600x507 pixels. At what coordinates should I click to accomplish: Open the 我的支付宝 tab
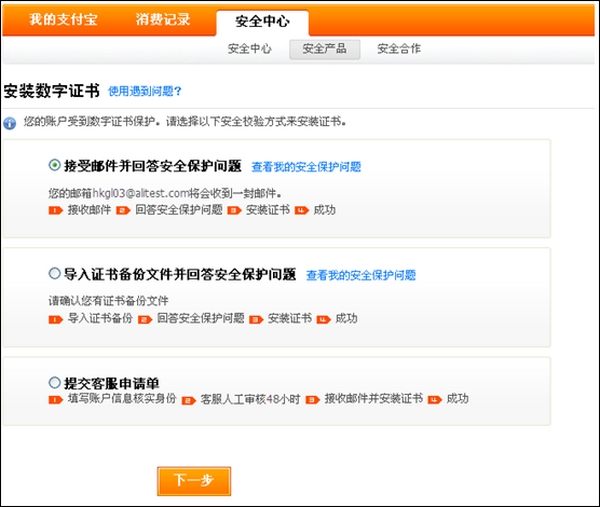(x=64, y=20)
